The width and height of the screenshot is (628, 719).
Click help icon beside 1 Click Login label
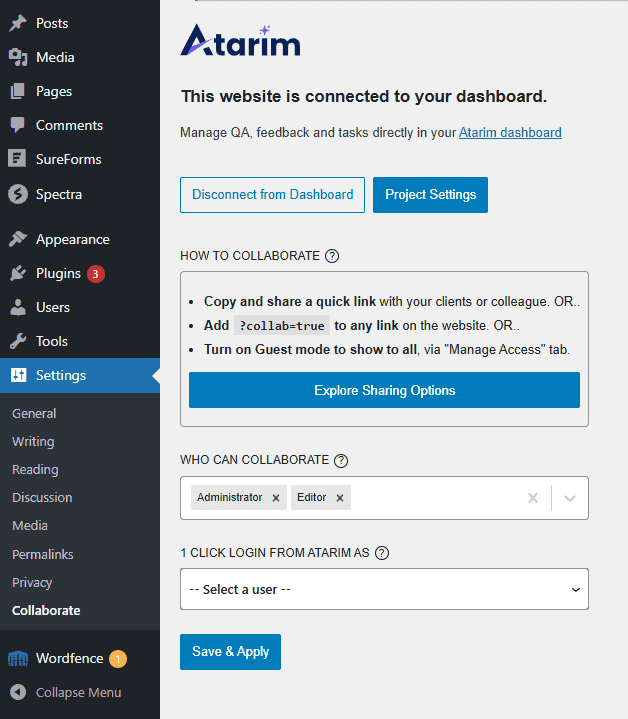[x=382, y=553]
